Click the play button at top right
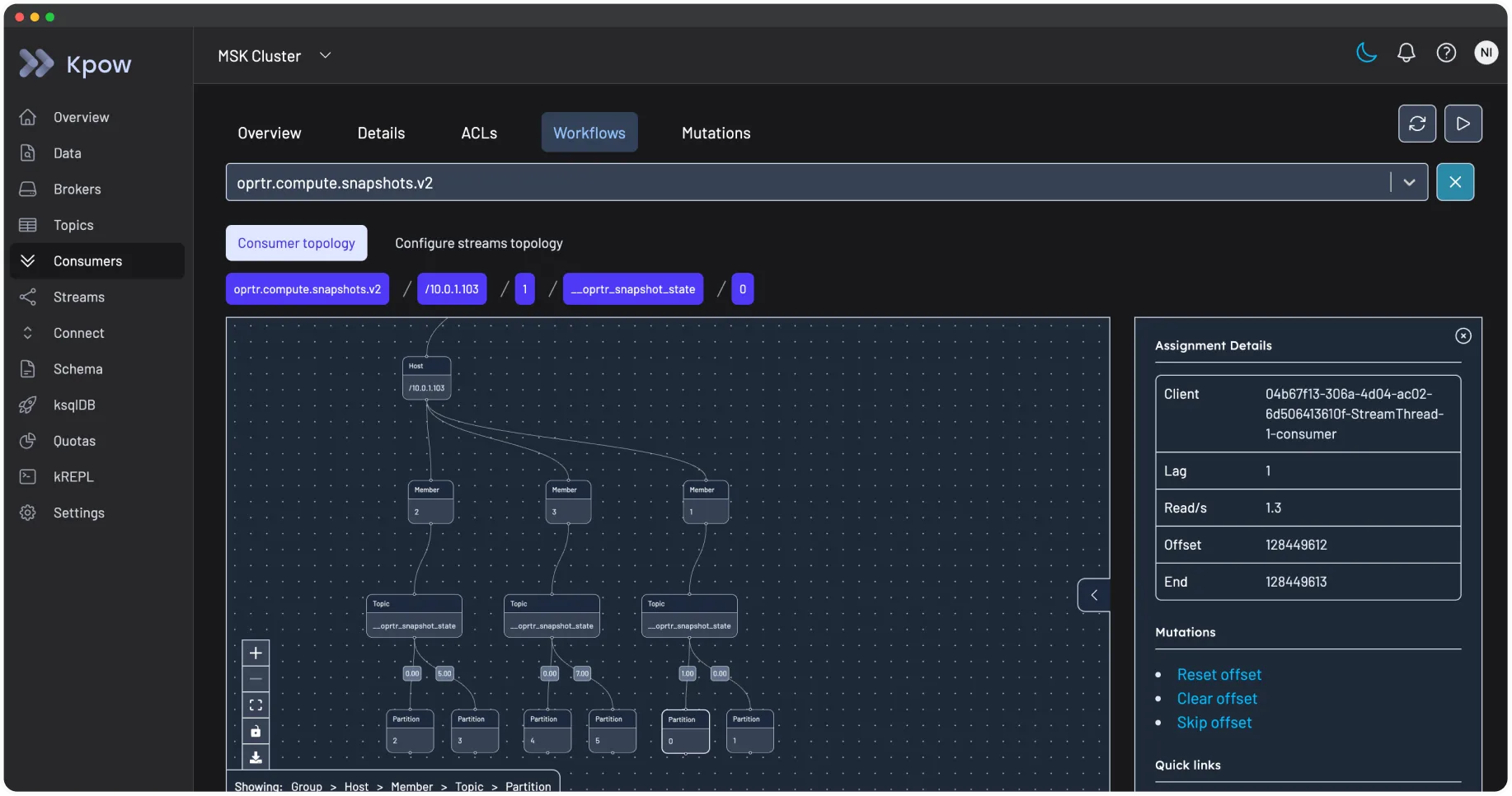The image size is (1512, 796). click(x=1463, y=124)
